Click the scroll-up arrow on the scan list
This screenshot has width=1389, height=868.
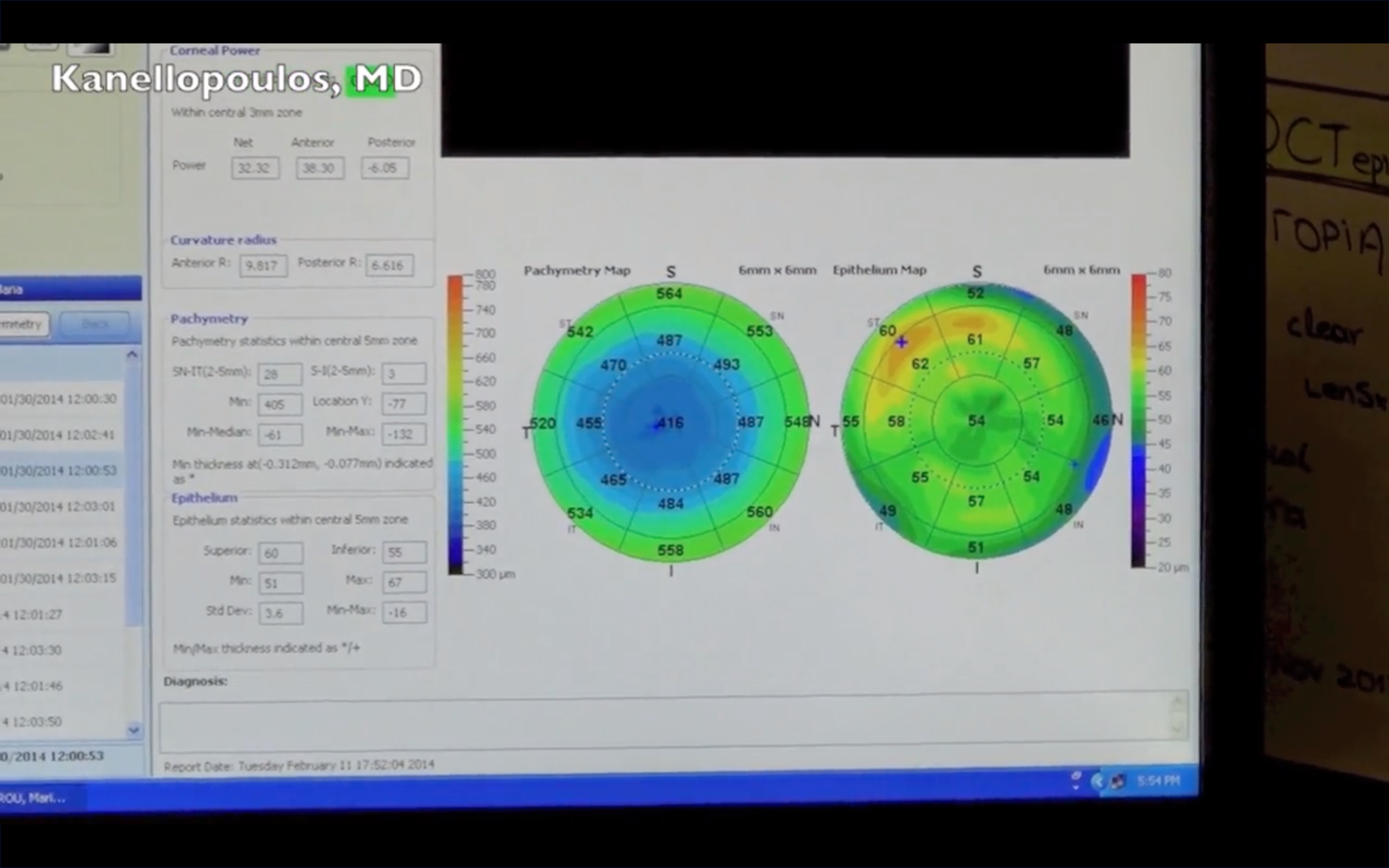[133, 354]
